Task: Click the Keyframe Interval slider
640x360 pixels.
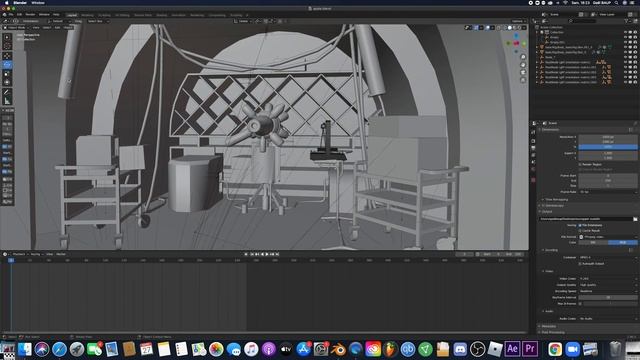Action: [608, 298]
